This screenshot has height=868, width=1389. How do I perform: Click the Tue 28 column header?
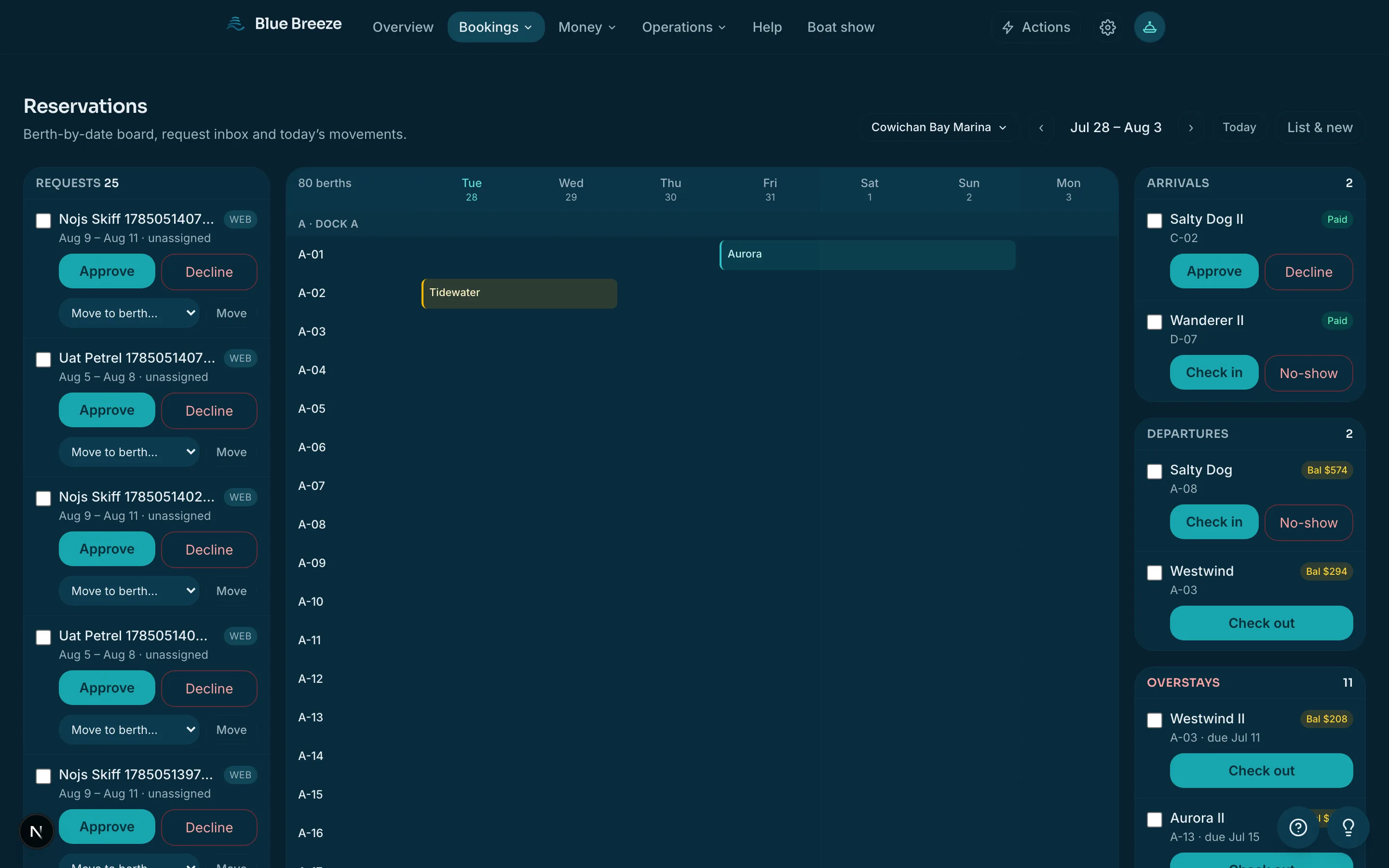[471, 190]
